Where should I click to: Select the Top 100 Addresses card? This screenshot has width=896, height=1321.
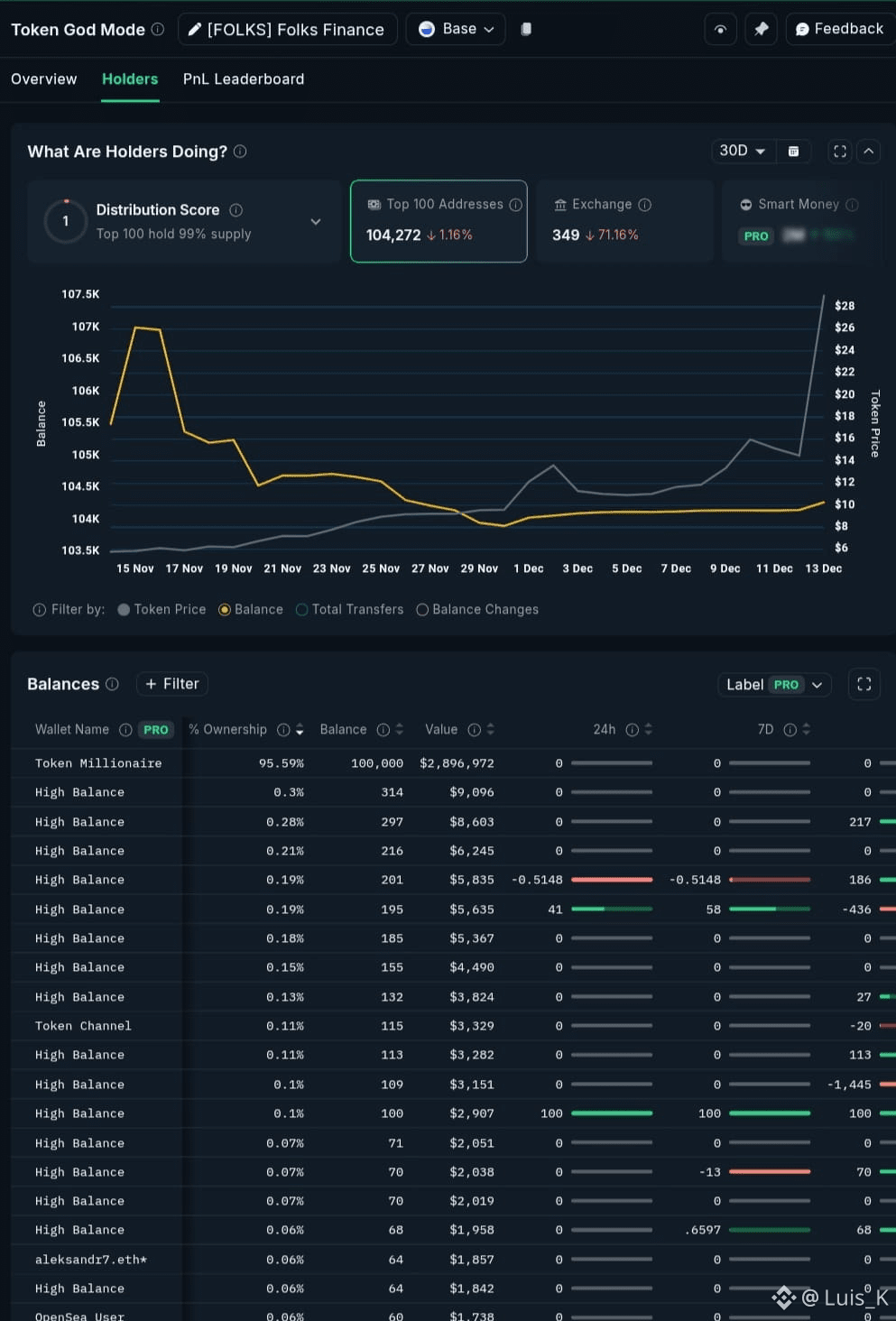(x=439, y=221)
